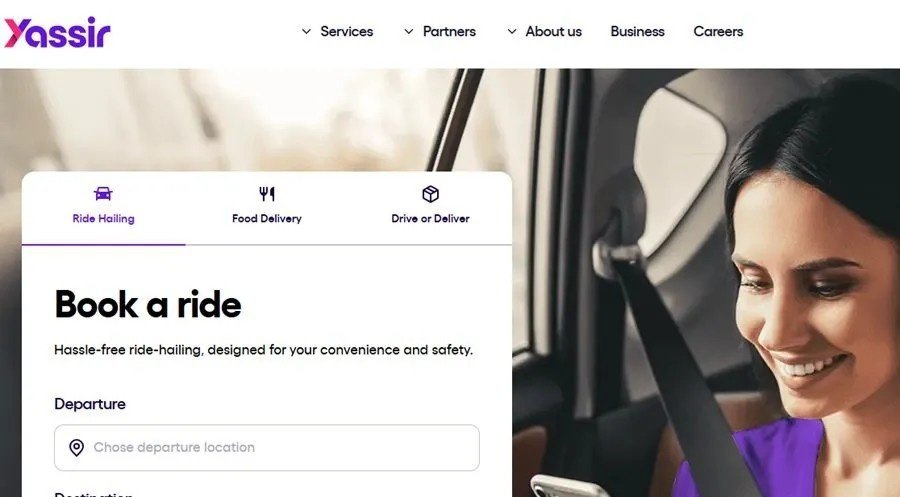The image size is (900, 497).
Task: Switch to the Food Delivery tab
Action: [x=267, y=208]
